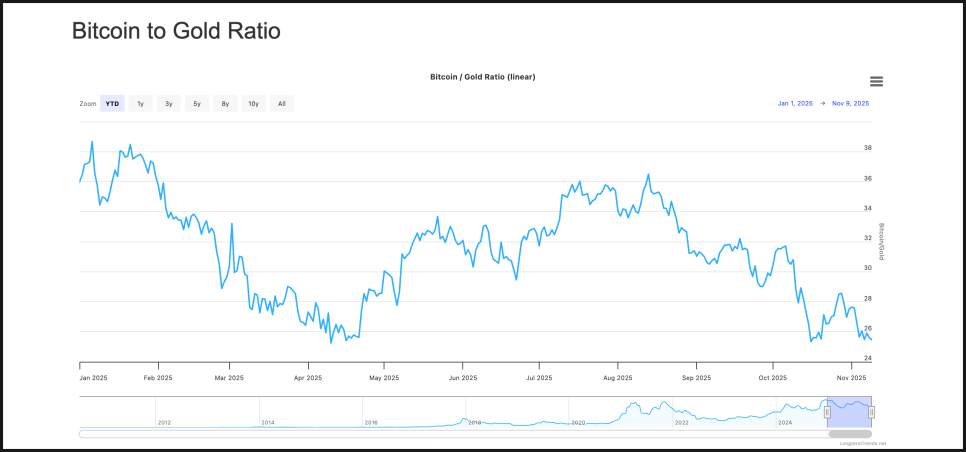
Task: Click the January peak on the ratio line
Action: (x=92, y=142)
